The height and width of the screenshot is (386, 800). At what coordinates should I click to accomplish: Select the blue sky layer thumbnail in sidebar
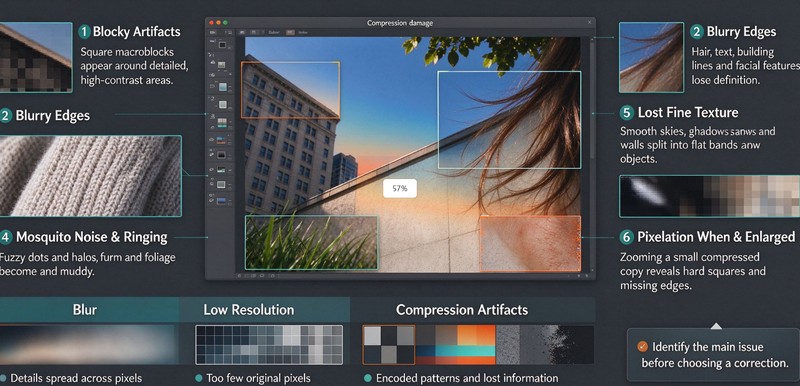[221, 201]
